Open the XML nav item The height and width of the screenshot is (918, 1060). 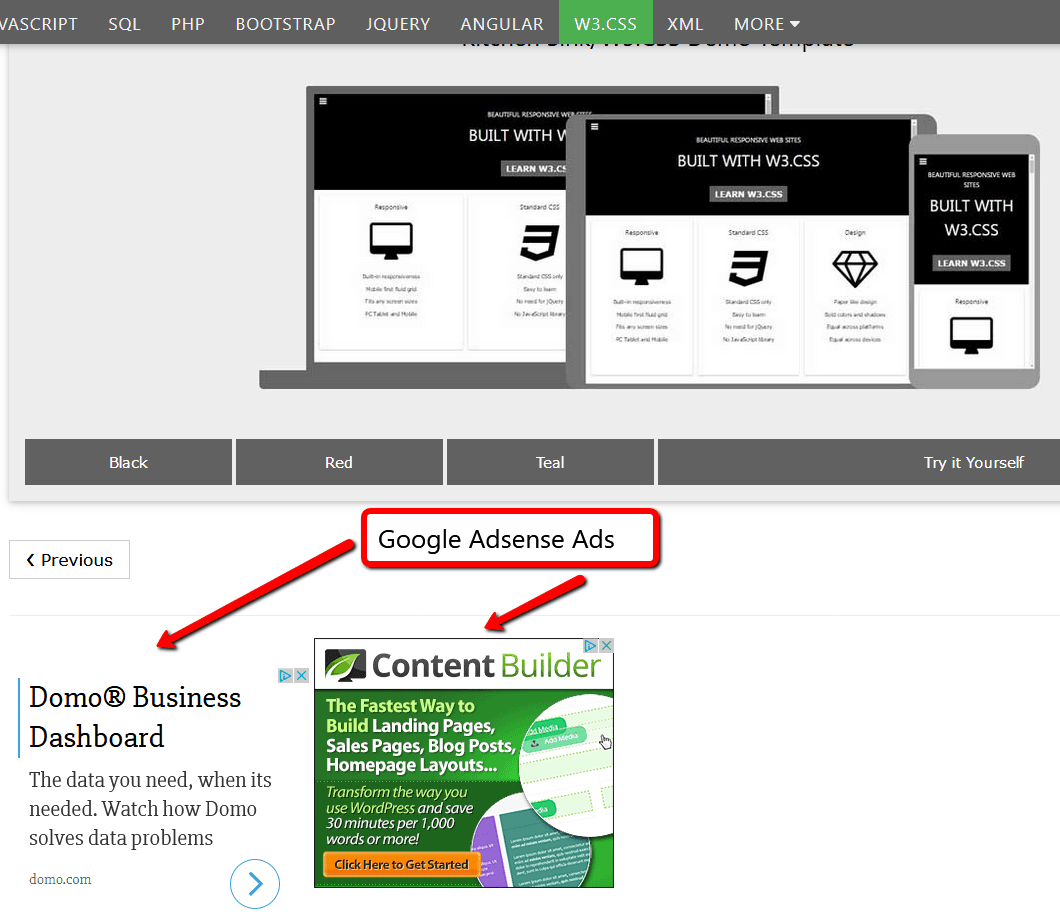click(x=685, y=24)
